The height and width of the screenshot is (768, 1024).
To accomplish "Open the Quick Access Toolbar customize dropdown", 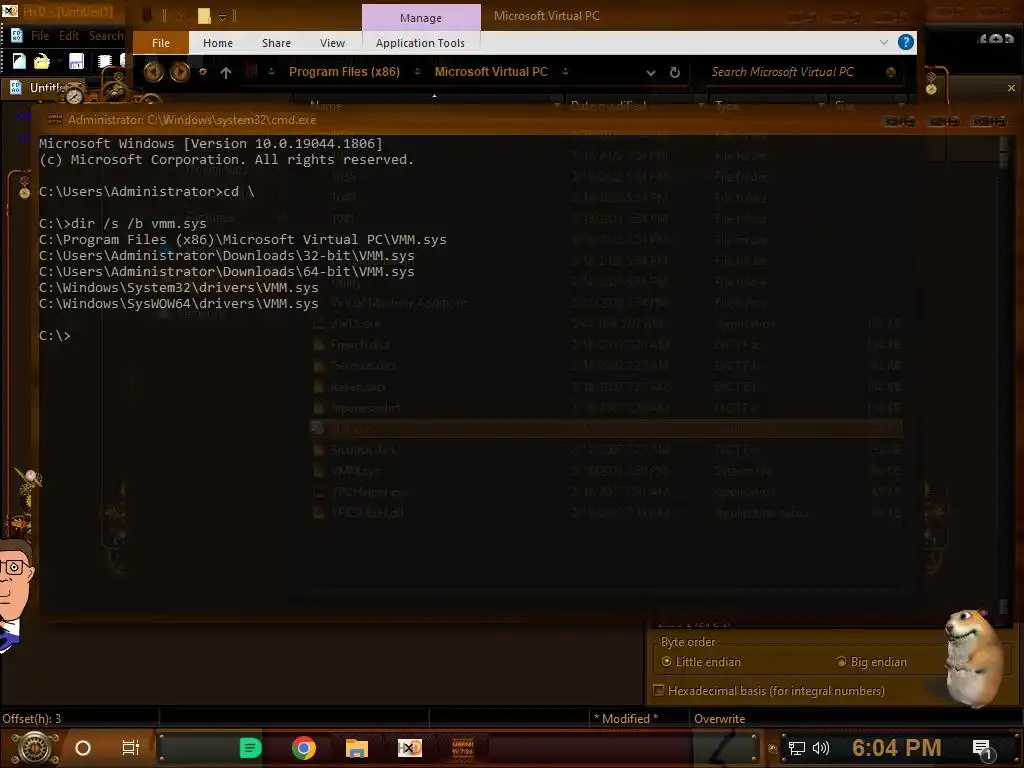I will point(222,16).
